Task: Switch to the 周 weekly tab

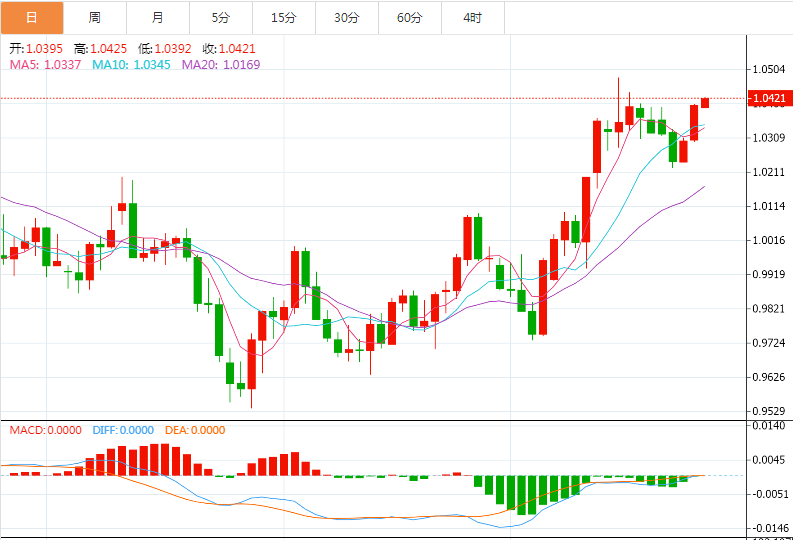Action: coord(95,18)
